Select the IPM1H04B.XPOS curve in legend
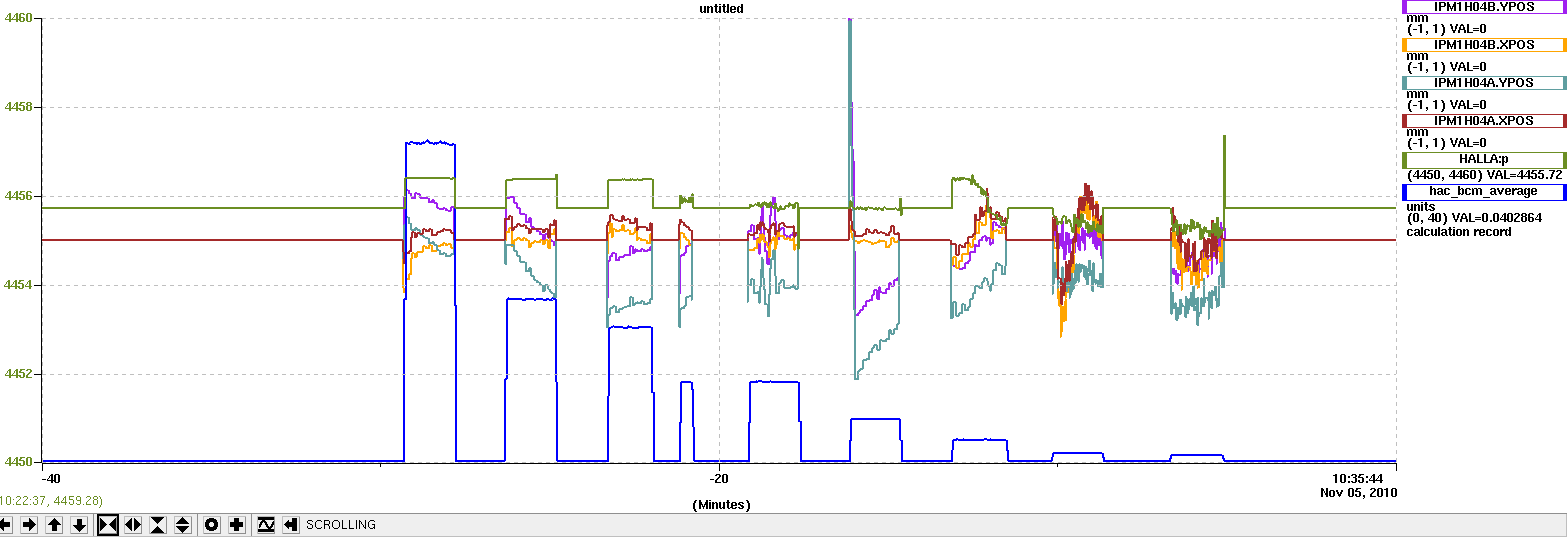1567x537 pixels. click(1484, 44)
